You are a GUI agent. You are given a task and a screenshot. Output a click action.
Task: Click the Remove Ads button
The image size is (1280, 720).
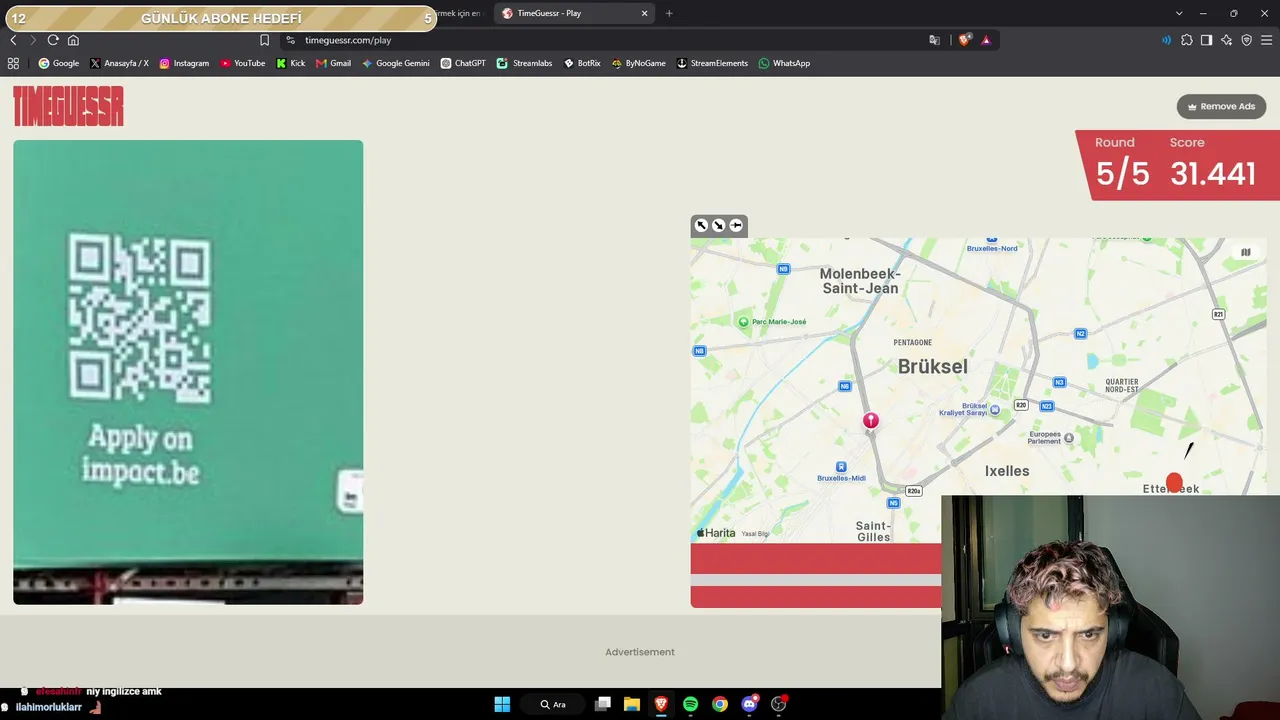tap(1221, 106)
